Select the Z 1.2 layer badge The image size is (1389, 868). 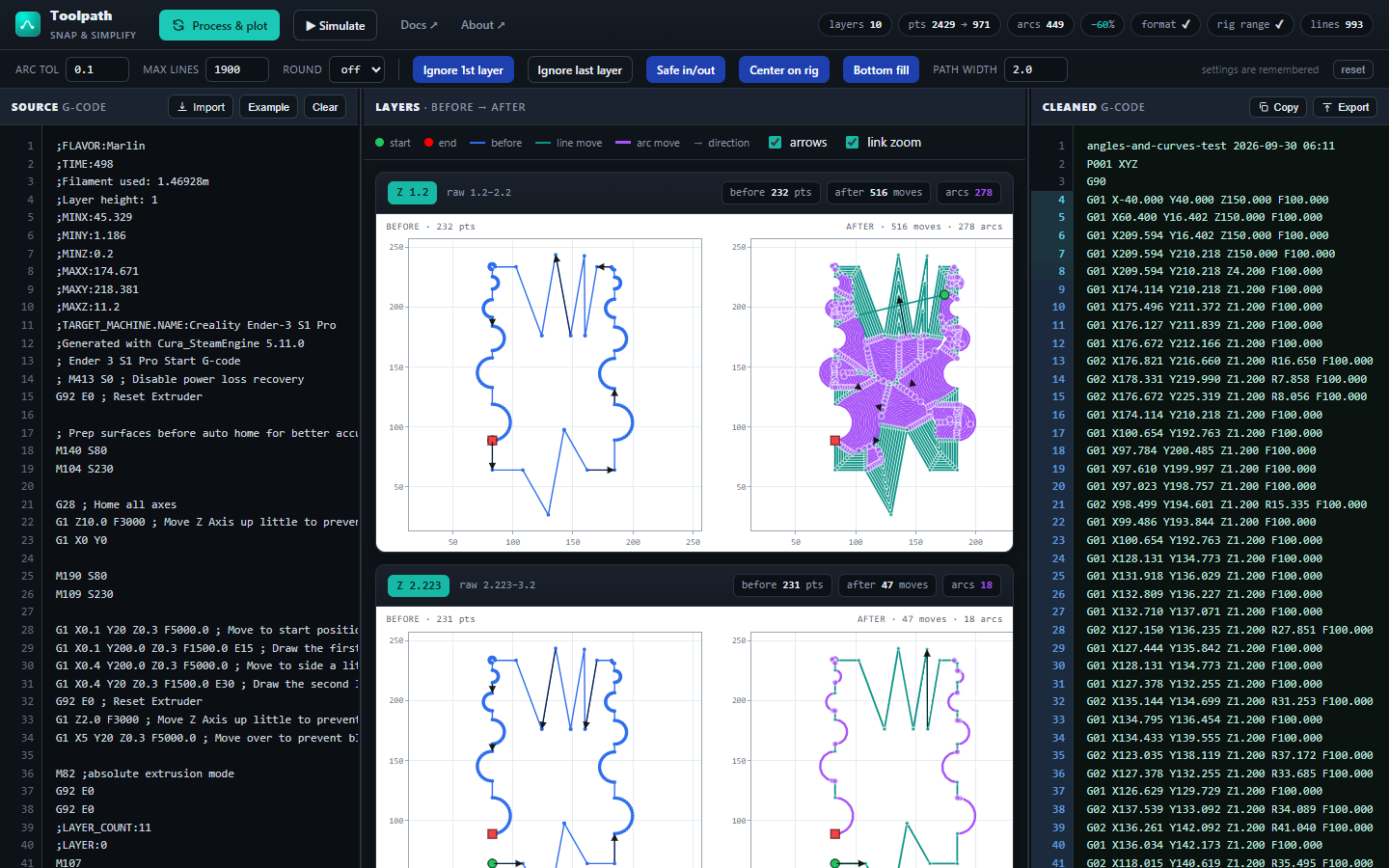[412, 193]
